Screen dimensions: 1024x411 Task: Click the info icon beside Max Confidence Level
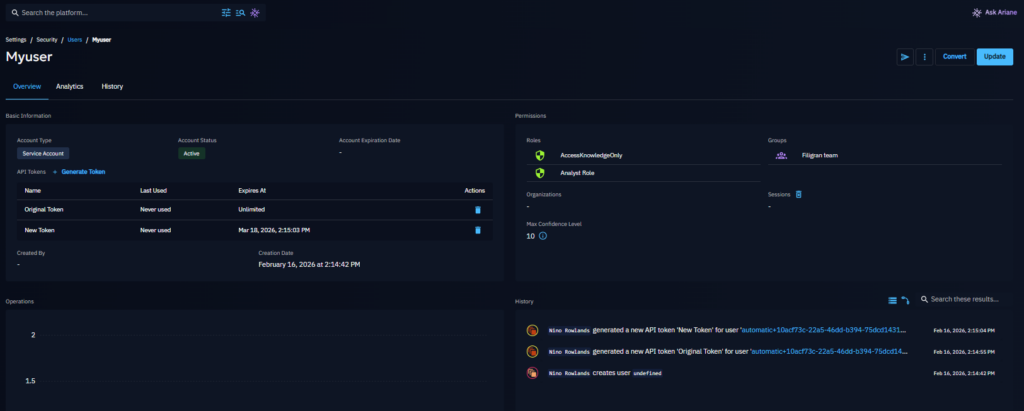[x=543, y=236]
